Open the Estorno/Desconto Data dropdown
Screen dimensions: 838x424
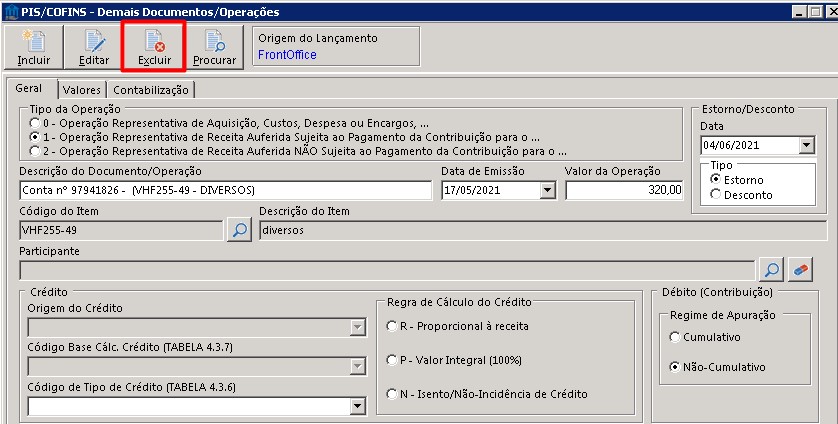[806, 145]
